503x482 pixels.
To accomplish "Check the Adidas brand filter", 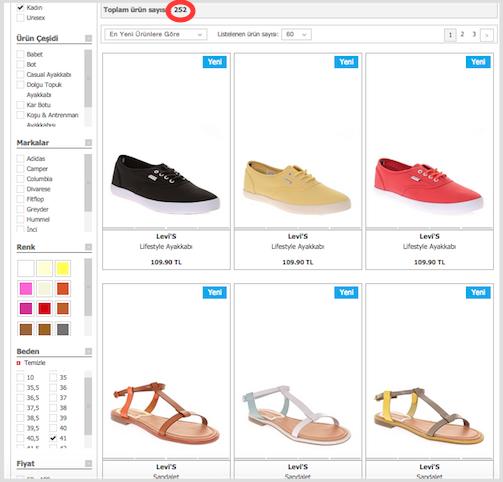I will [x=20, y=159].
